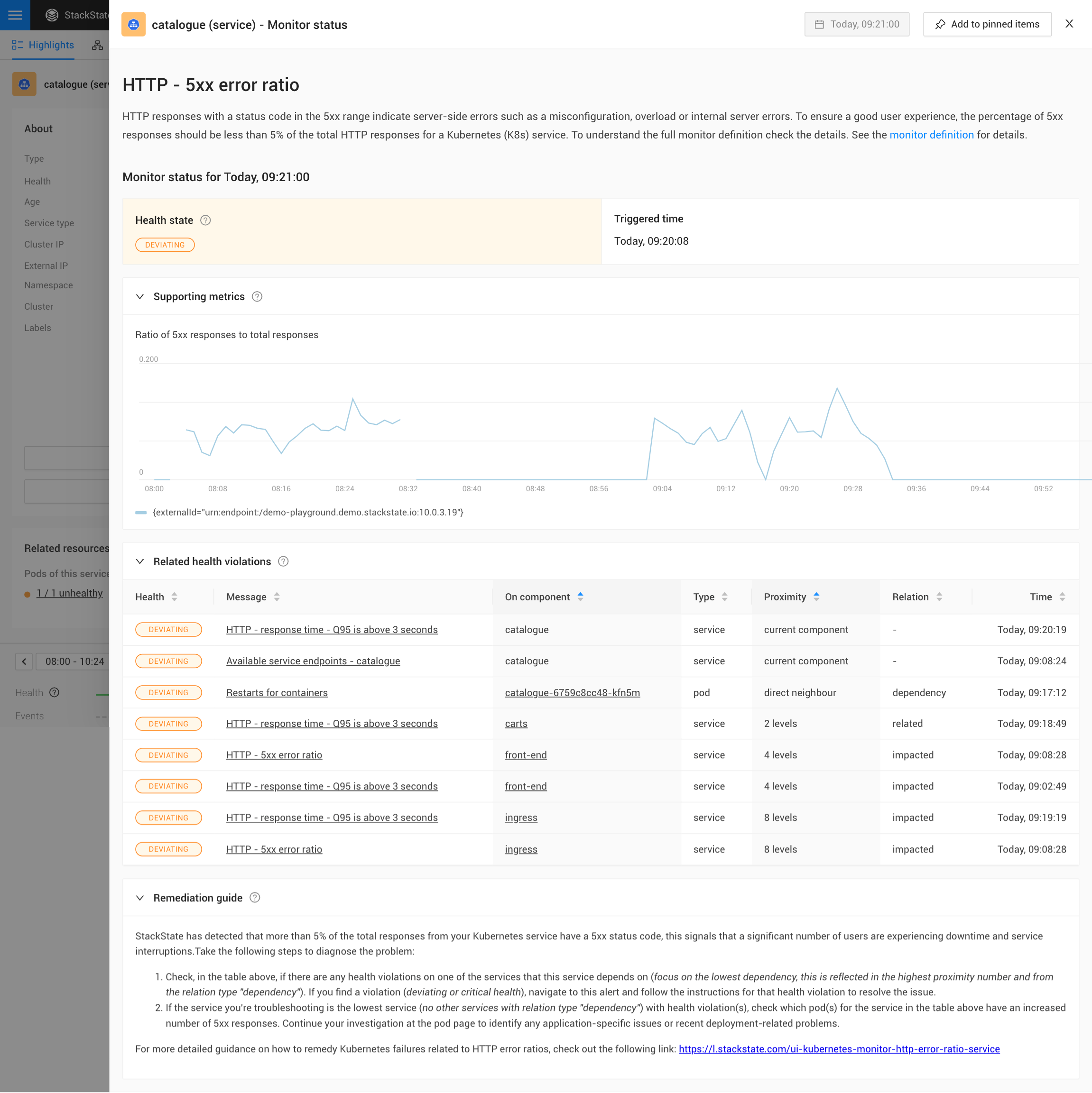Click the Supporting metrics help icon
Screen dimensions: 1092x1093
tap(257, 296)
